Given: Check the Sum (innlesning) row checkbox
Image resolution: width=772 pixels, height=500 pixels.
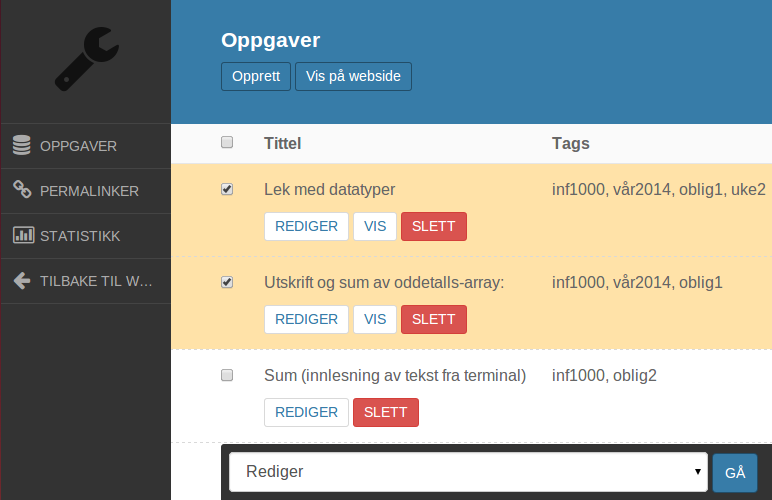Looking at the screenshot, I should [x=227, y=375].
